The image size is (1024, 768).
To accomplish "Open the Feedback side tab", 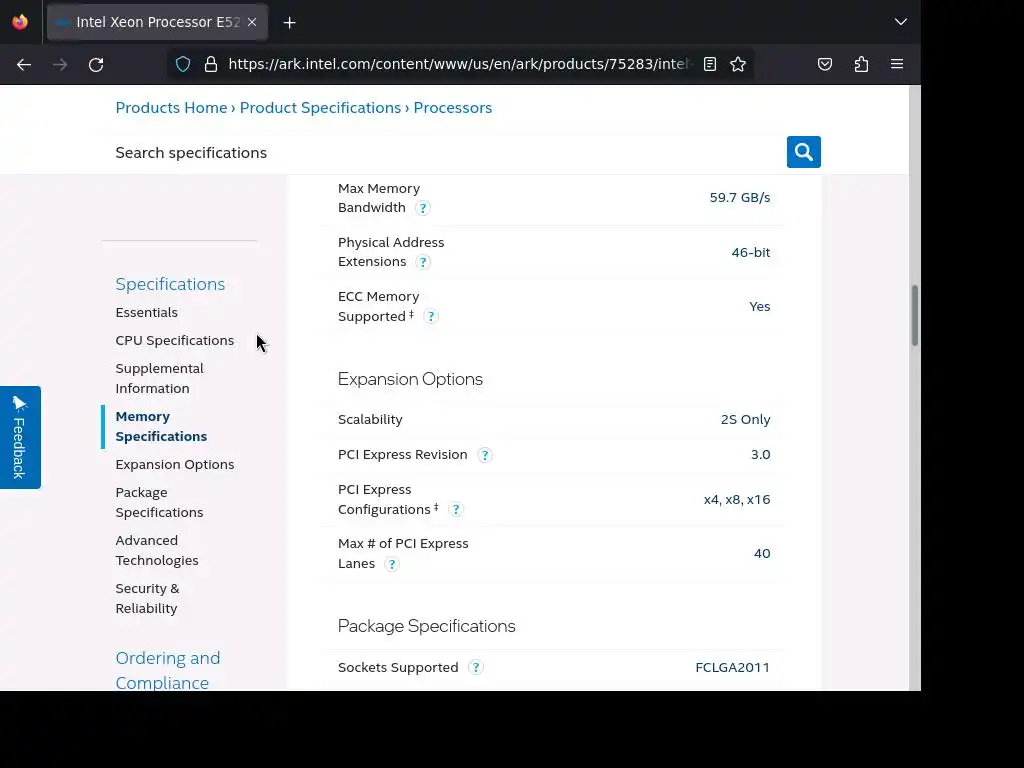I will pyautogui.click(x=20, y=437).
